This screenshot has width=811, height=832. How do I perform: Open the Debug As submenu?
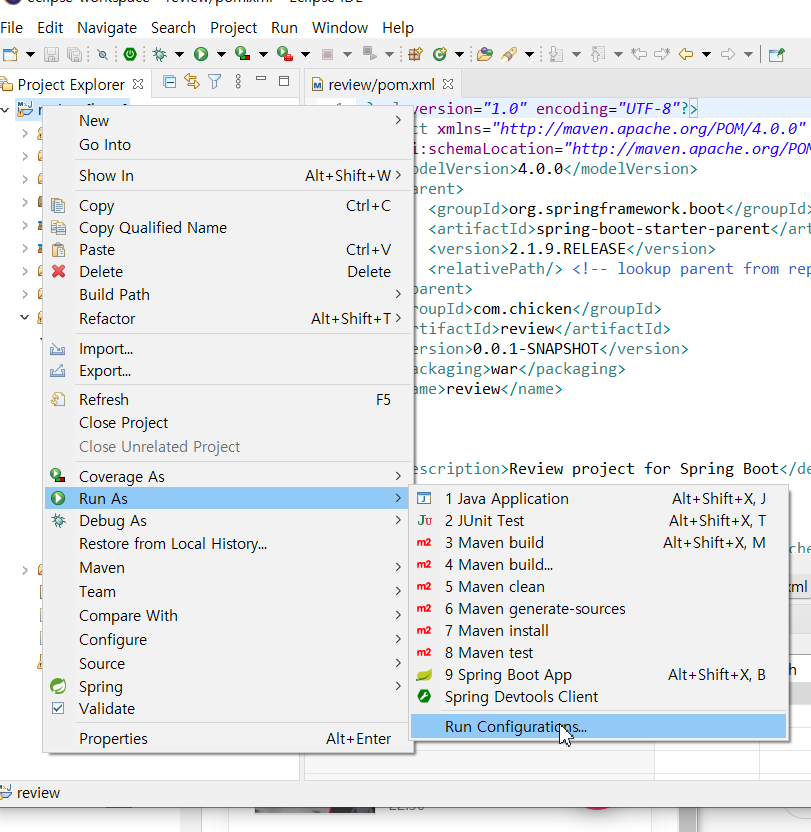pyautogui.click(x=227, y=521)
